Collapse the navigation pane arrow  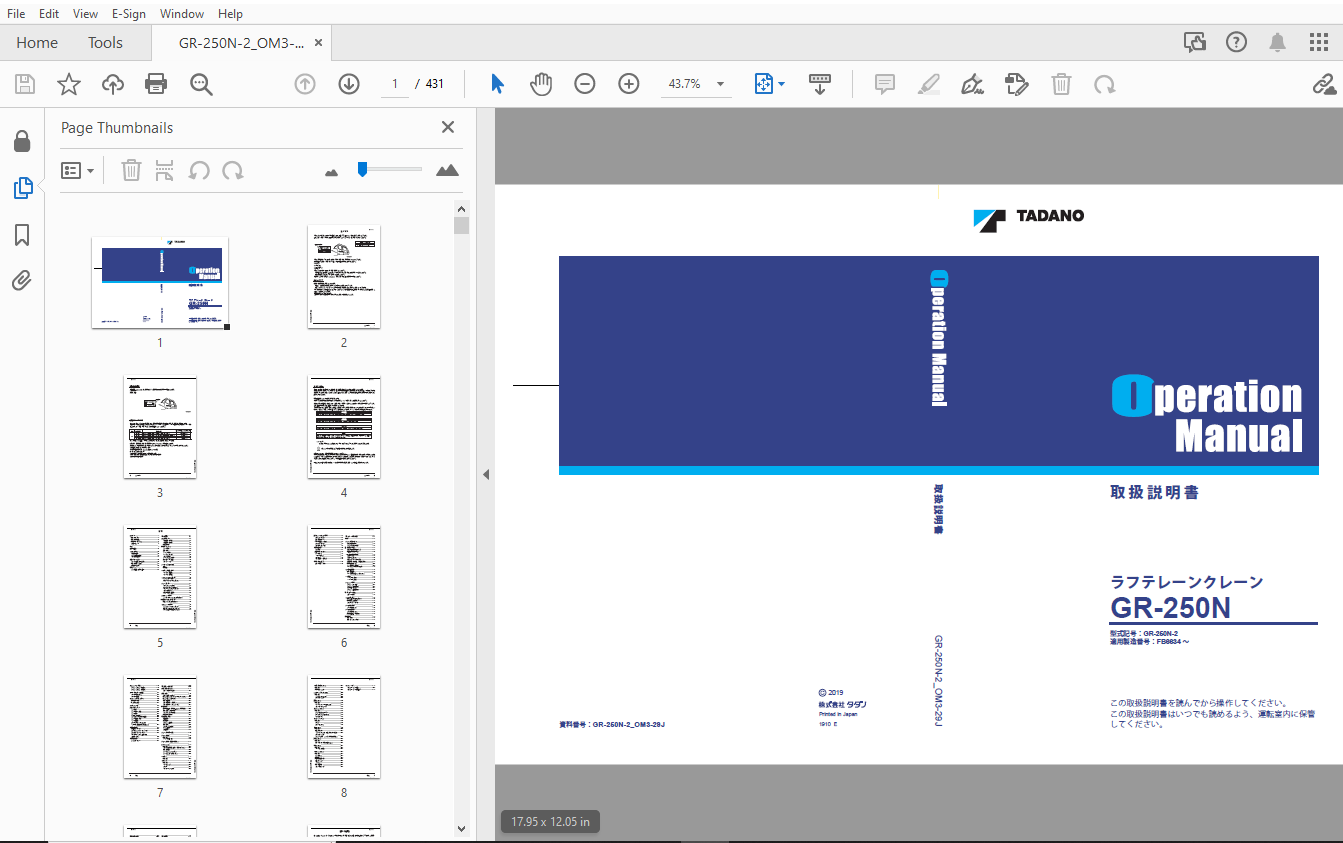pos(486,474)
